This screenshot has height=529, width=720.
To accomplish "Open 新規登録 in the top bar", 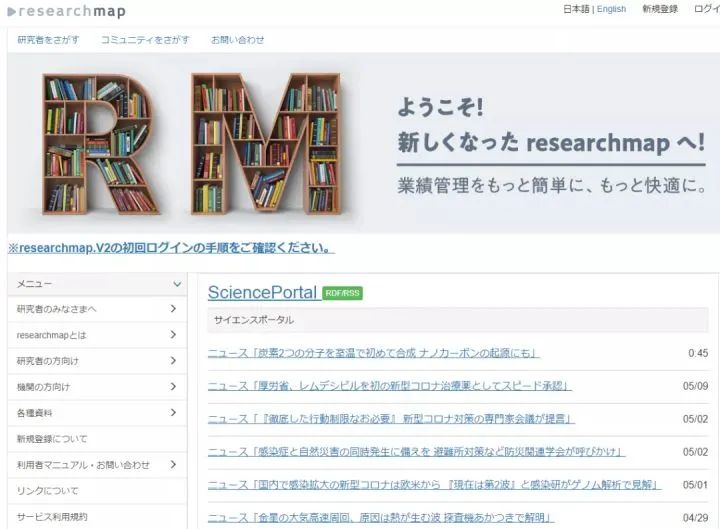I will [660, 9].
